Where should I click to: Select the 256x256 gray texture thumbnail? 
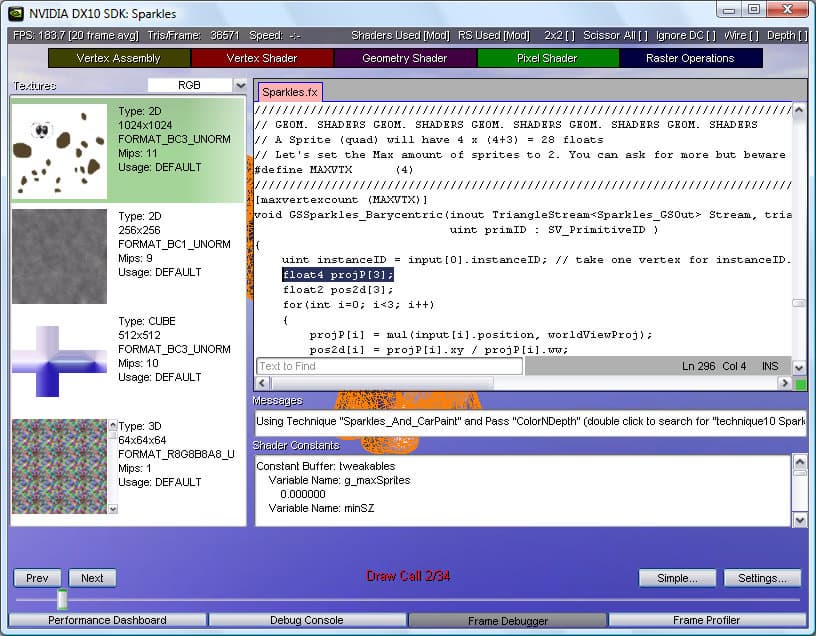pos(59,256)
